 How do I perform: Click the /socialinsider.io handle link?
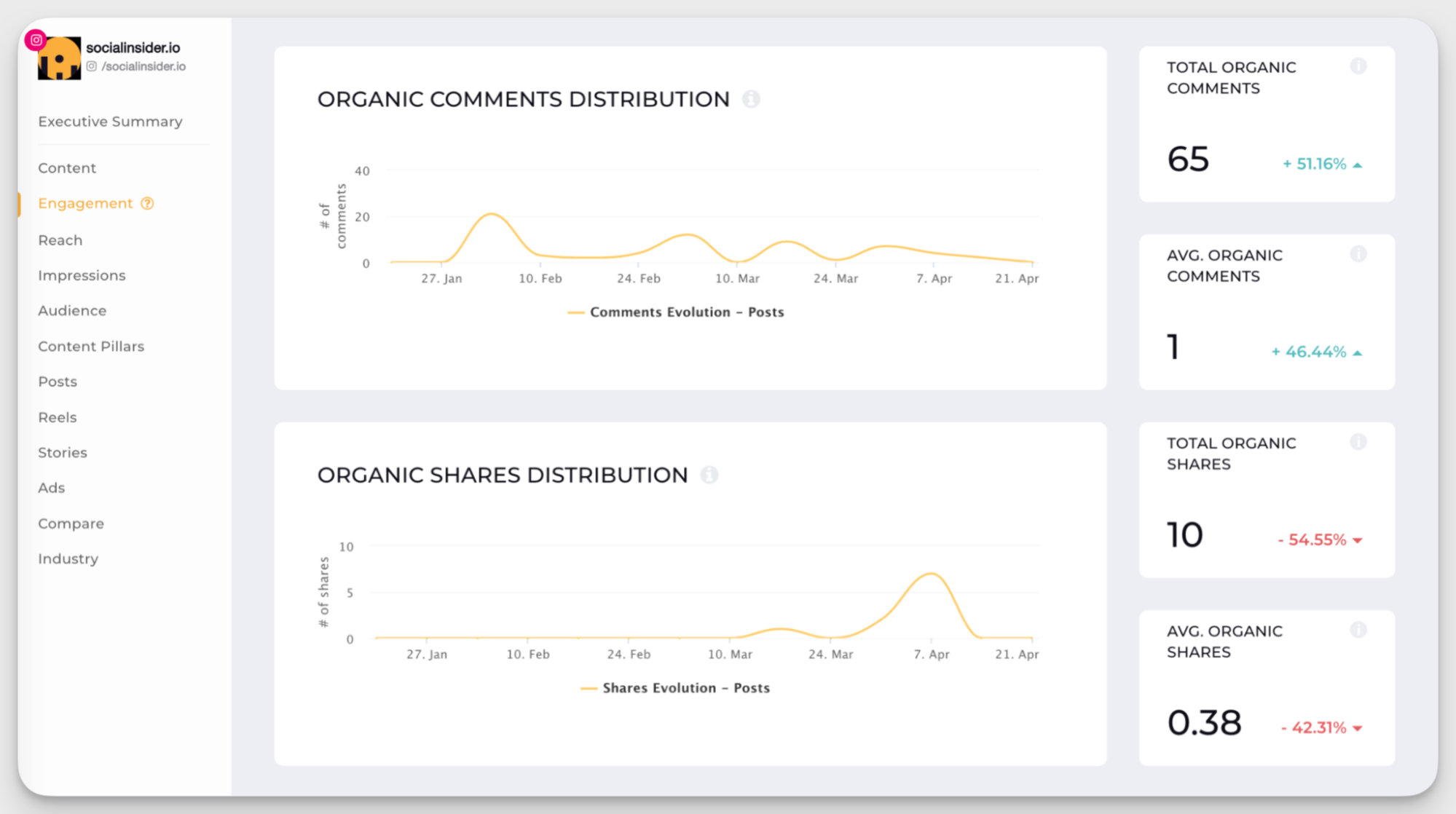coord(144,66)
